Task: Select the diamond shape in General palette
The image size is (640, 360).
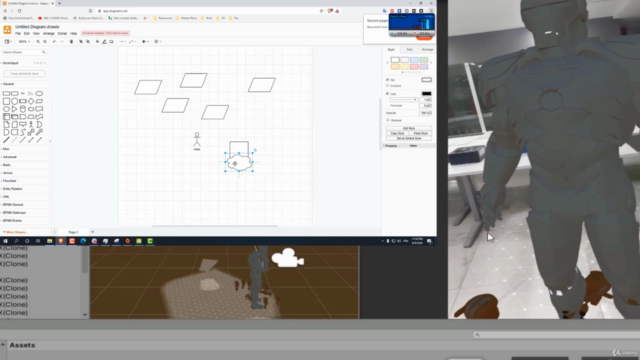Action: [31, 101]
